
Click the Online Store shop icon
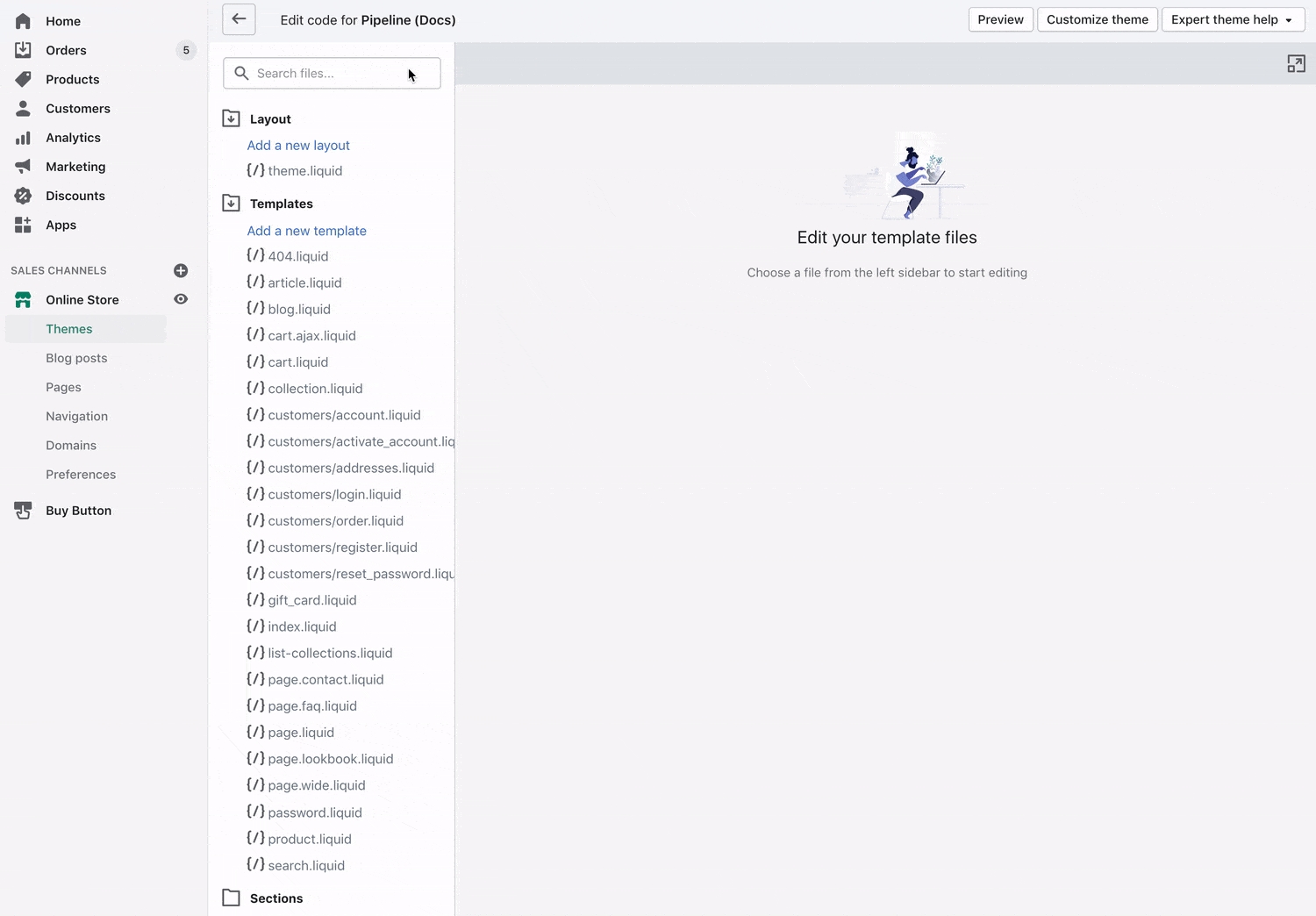pos(23,300)
